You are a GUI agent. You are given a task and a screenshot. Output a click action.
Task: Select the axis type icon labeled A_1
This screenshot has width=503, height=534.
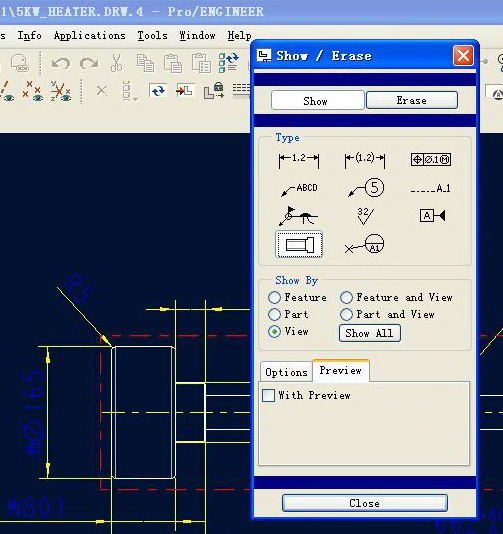point(431,188)
